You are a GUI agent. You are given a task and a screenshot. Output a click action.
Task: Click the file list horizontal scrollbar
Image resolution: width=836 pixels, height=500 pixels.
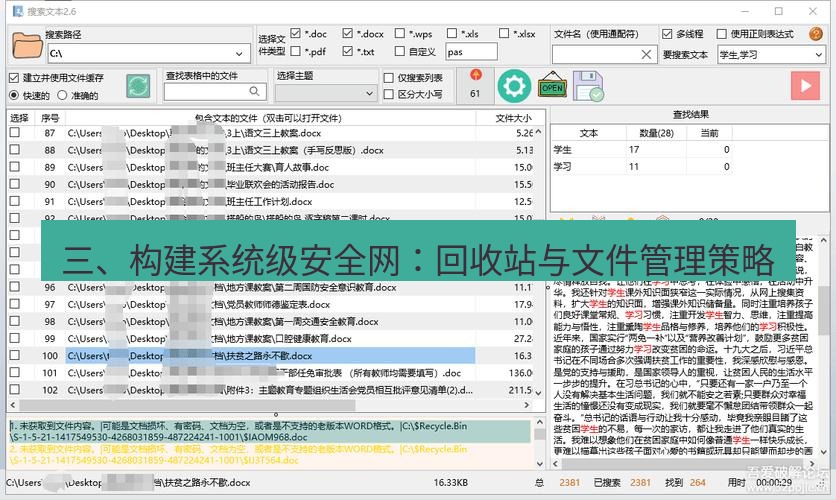pyautogui.click(x=187, y=405)
